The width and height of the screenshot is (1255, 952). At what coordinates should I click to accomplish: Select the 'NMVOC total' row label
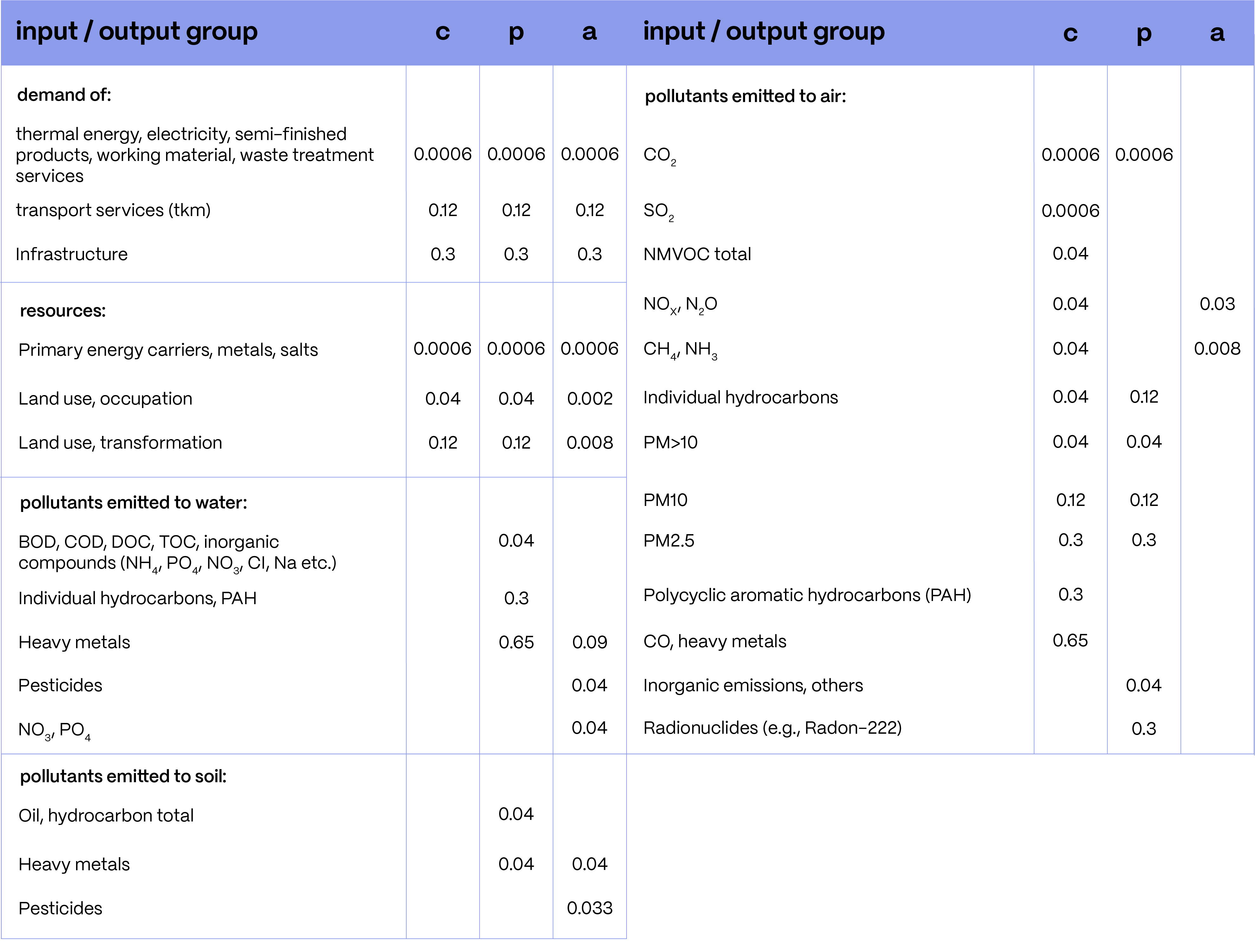697,254
